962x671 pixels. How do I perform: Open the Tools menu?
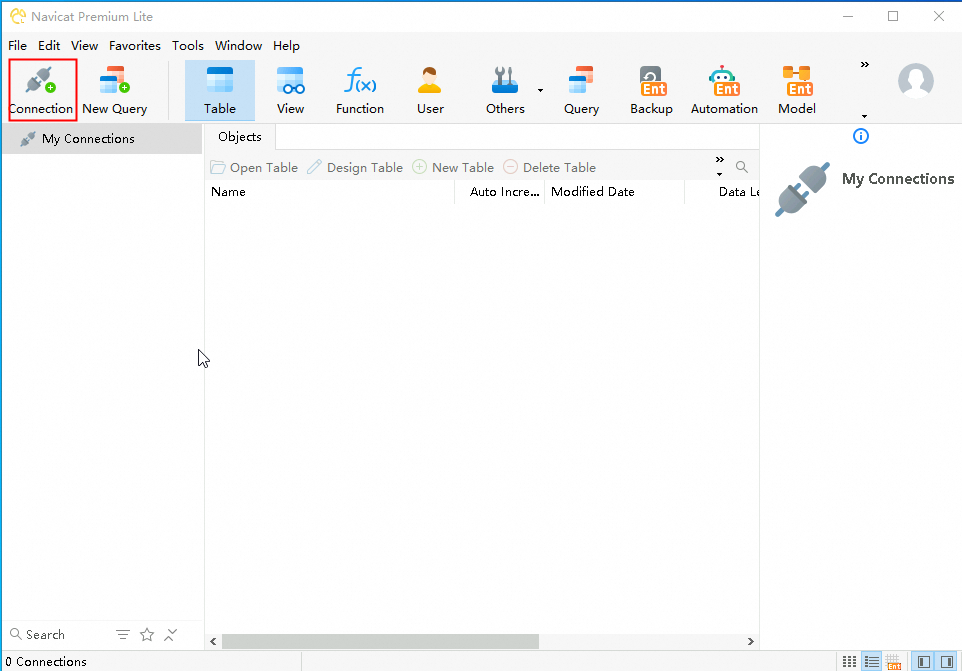[187, 45]
